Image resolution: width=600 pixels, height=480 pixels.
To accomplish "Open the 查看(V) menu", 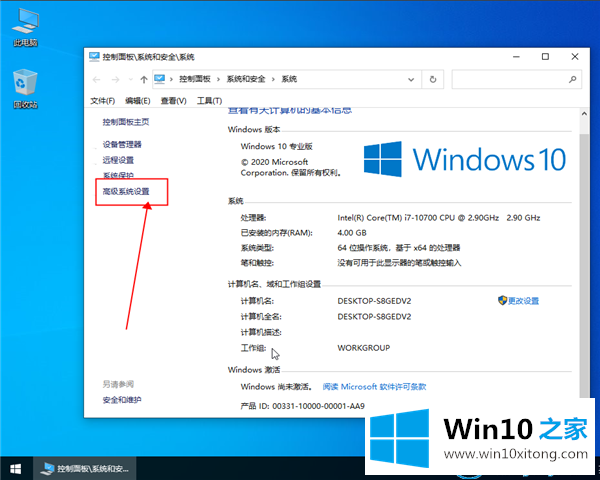I will [x=173, y=101].
